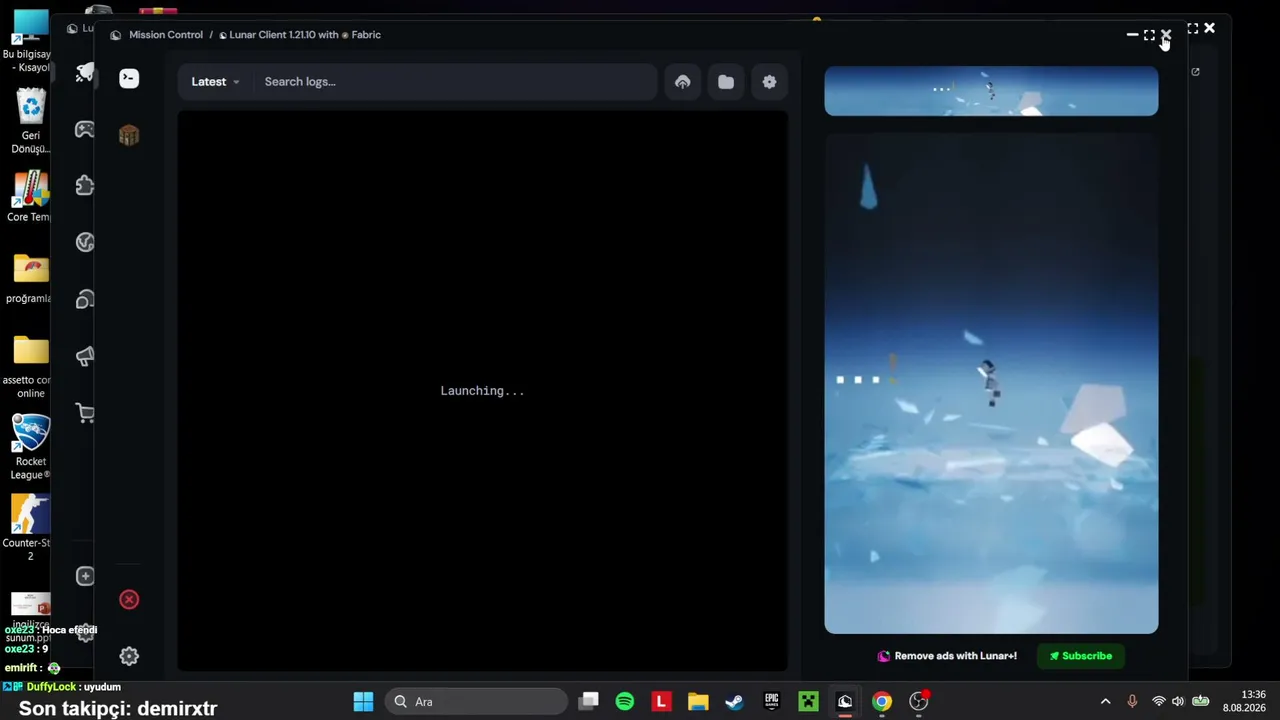This screenshot has width=1280, height=720.
Task: Select the Recycle Bin desktop icon
Action: pos(31,122)
